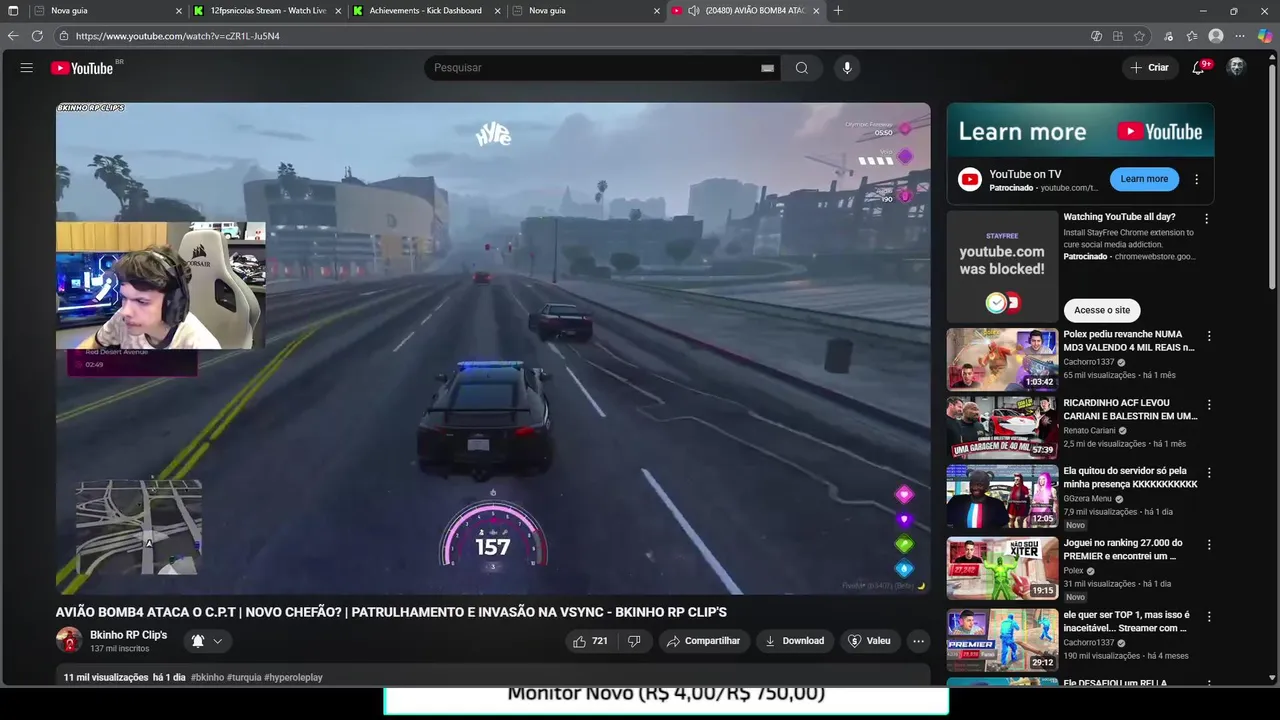Open Bkinho RP Clip's channel avatar
The width and height of the screenshot is (1280, 720).
coord(69,640)
